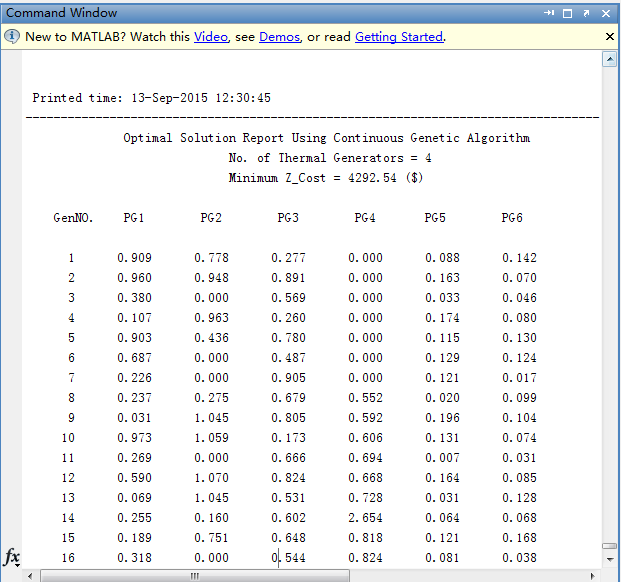Screen dimensions: 621x582
Task: Click the Optimal Solution Report title line
Action: 326,138
